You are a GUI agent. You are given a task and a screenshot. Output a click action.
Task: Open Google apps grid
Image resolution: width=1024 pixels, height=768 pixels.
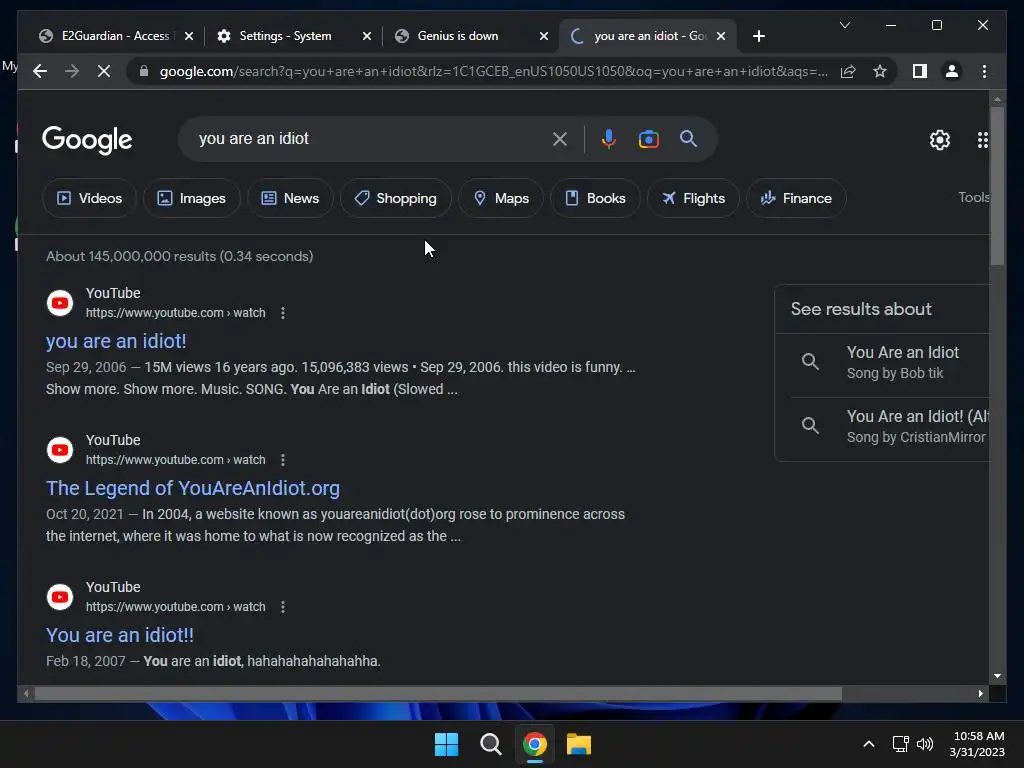pos(982,140)
